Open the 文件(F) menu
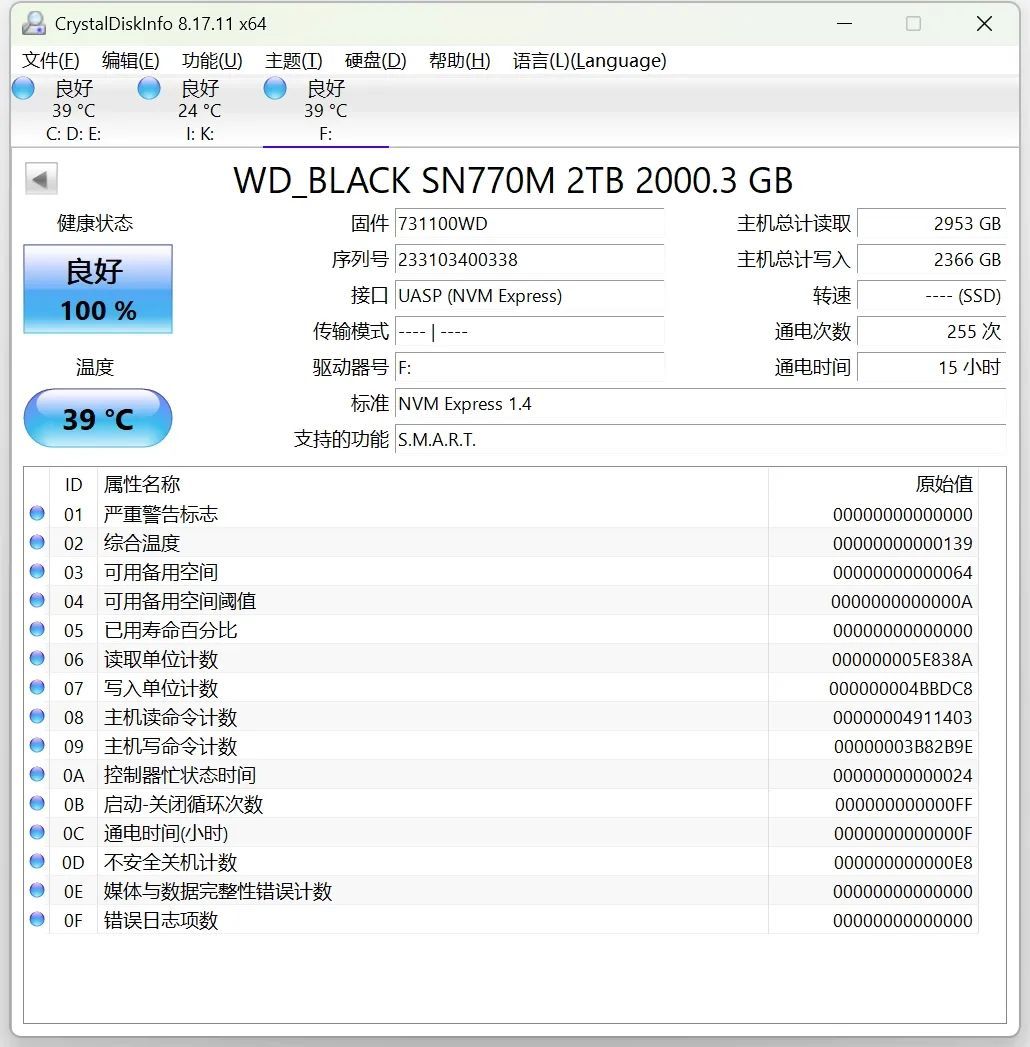 [51, 61]
